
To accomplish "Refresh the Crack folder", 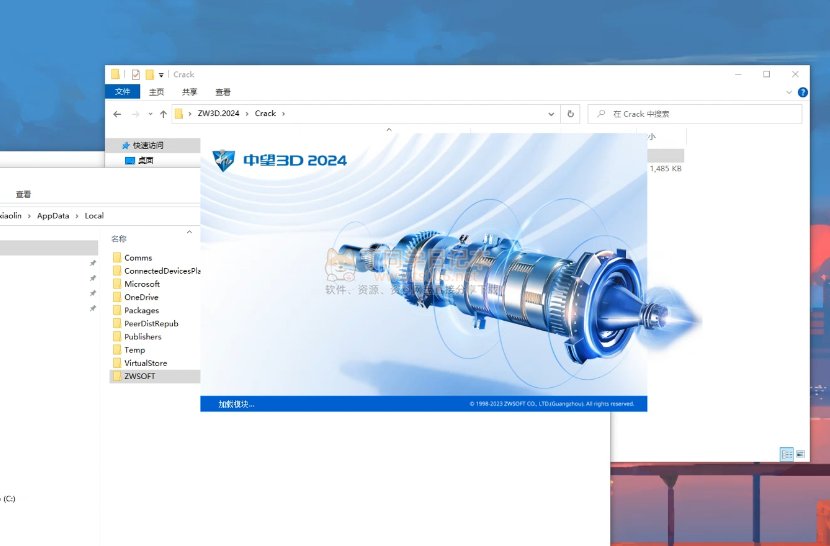I will pos(570,114).
